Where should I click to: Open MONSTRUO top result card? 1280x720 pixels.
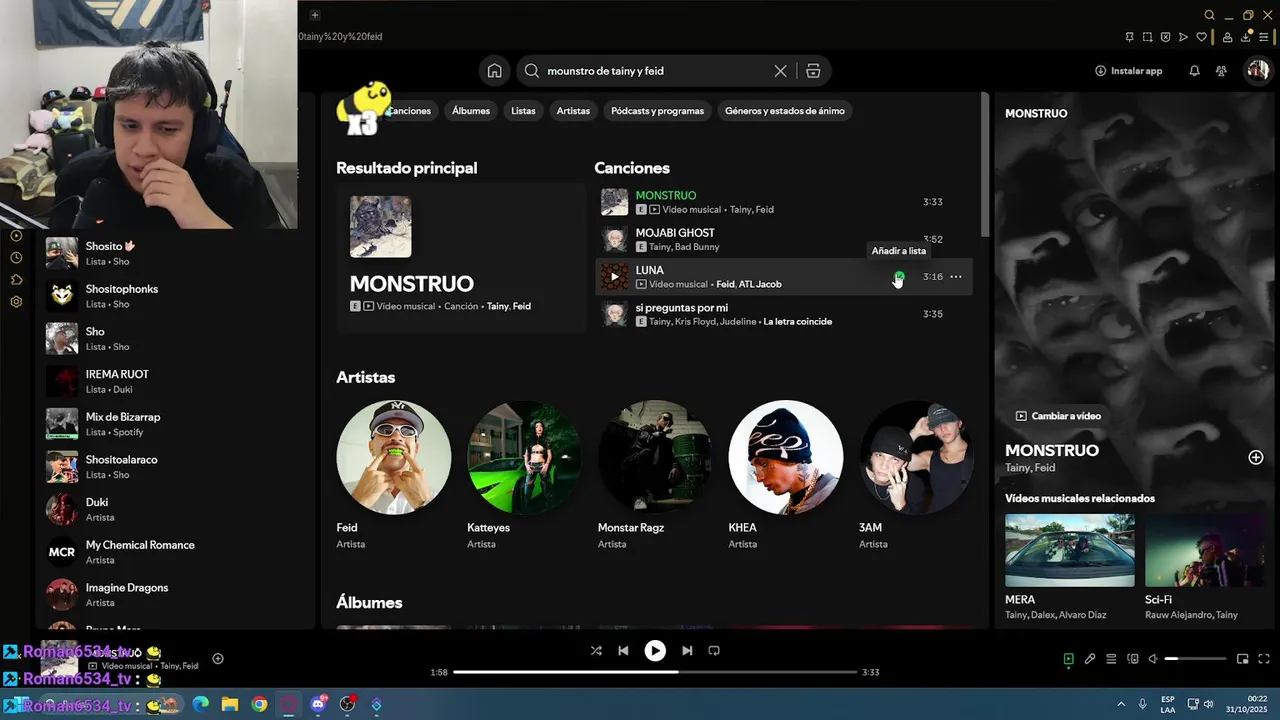click(x=461, y=257)
